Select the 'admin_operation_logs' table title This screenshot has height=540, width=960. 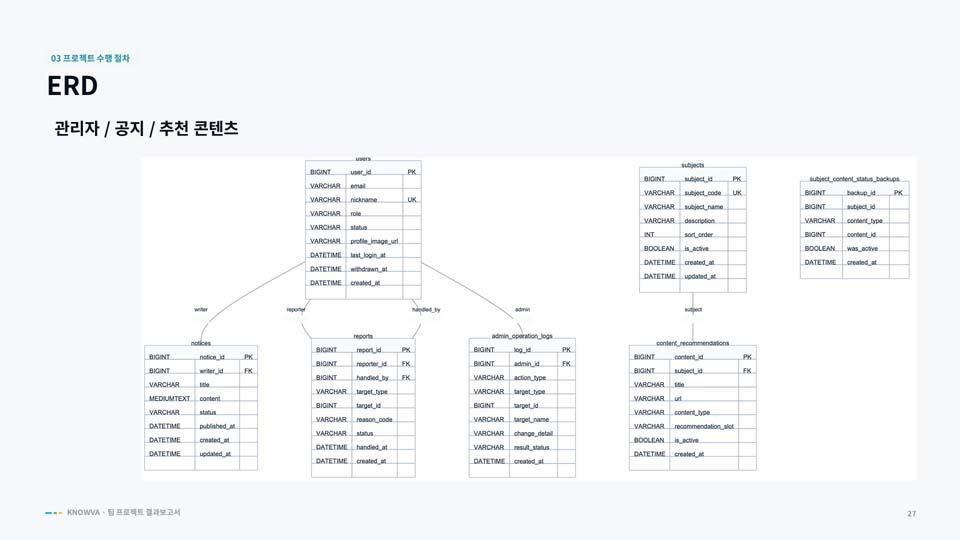522,336
